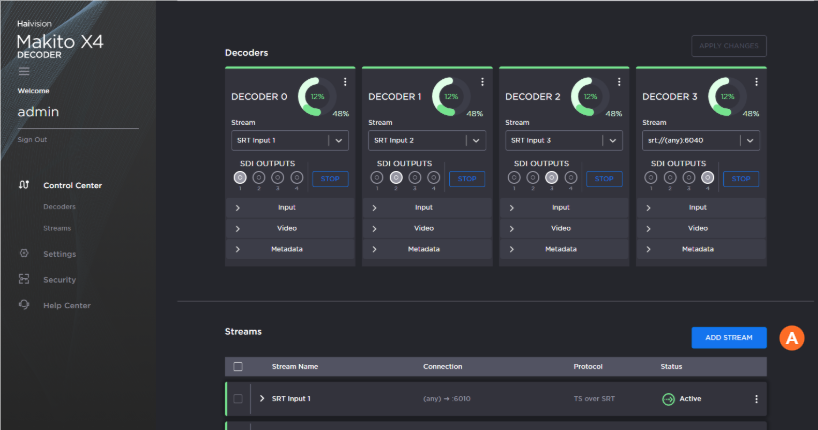Toggle SDI output 1 on Decoder 2

(x=514, y=178)
